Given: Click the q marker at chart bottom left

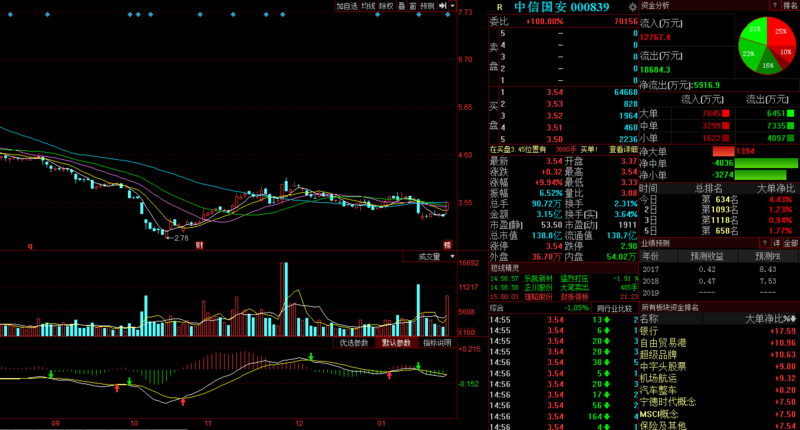Looking at the screenshot, I should coord(29,244).
